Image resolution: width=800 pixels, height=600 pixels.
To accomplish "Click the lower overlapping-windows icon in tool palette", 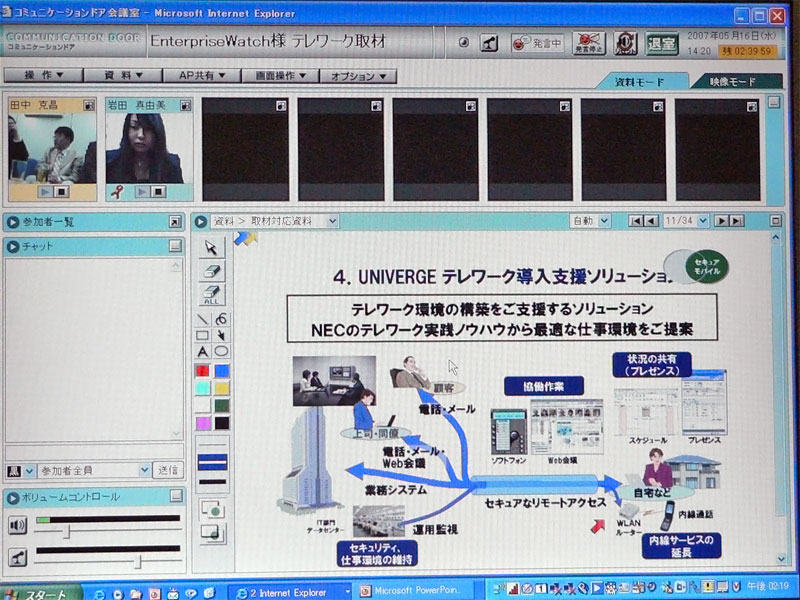I will [212, 533].
